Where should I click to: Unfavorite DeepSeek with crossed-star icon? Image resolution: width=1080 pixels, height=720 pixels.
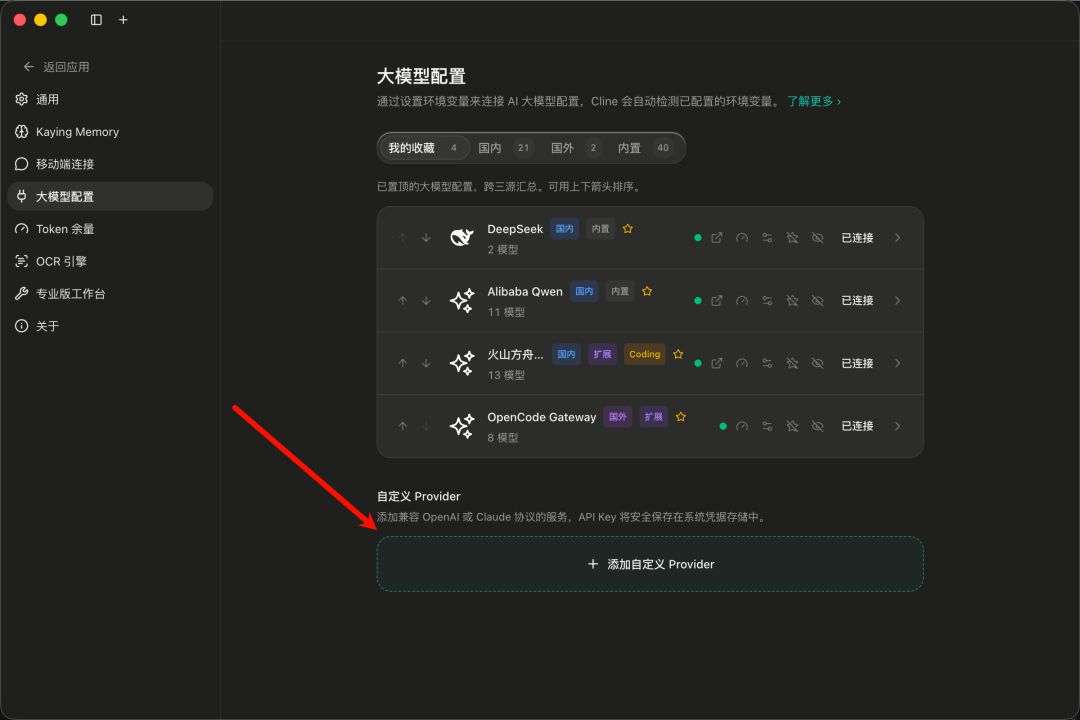point(793,238)
